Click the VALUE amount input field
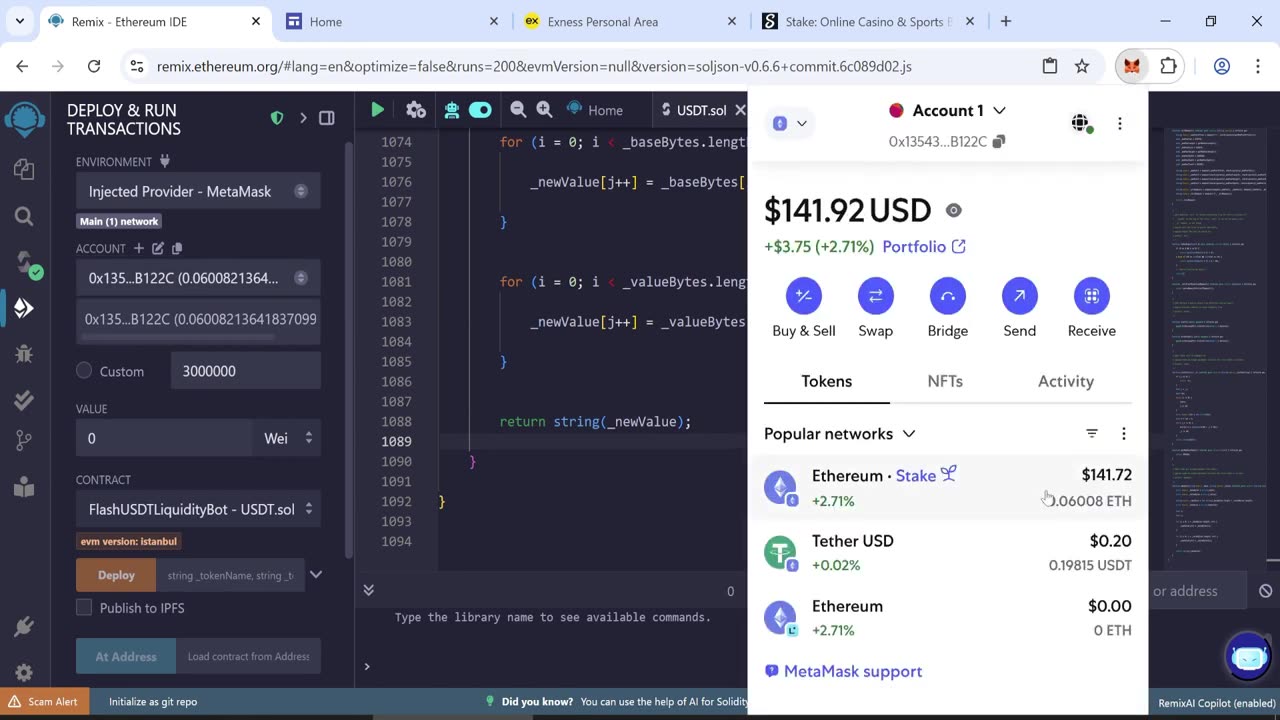1280x720 pixels. coord(164,438)
